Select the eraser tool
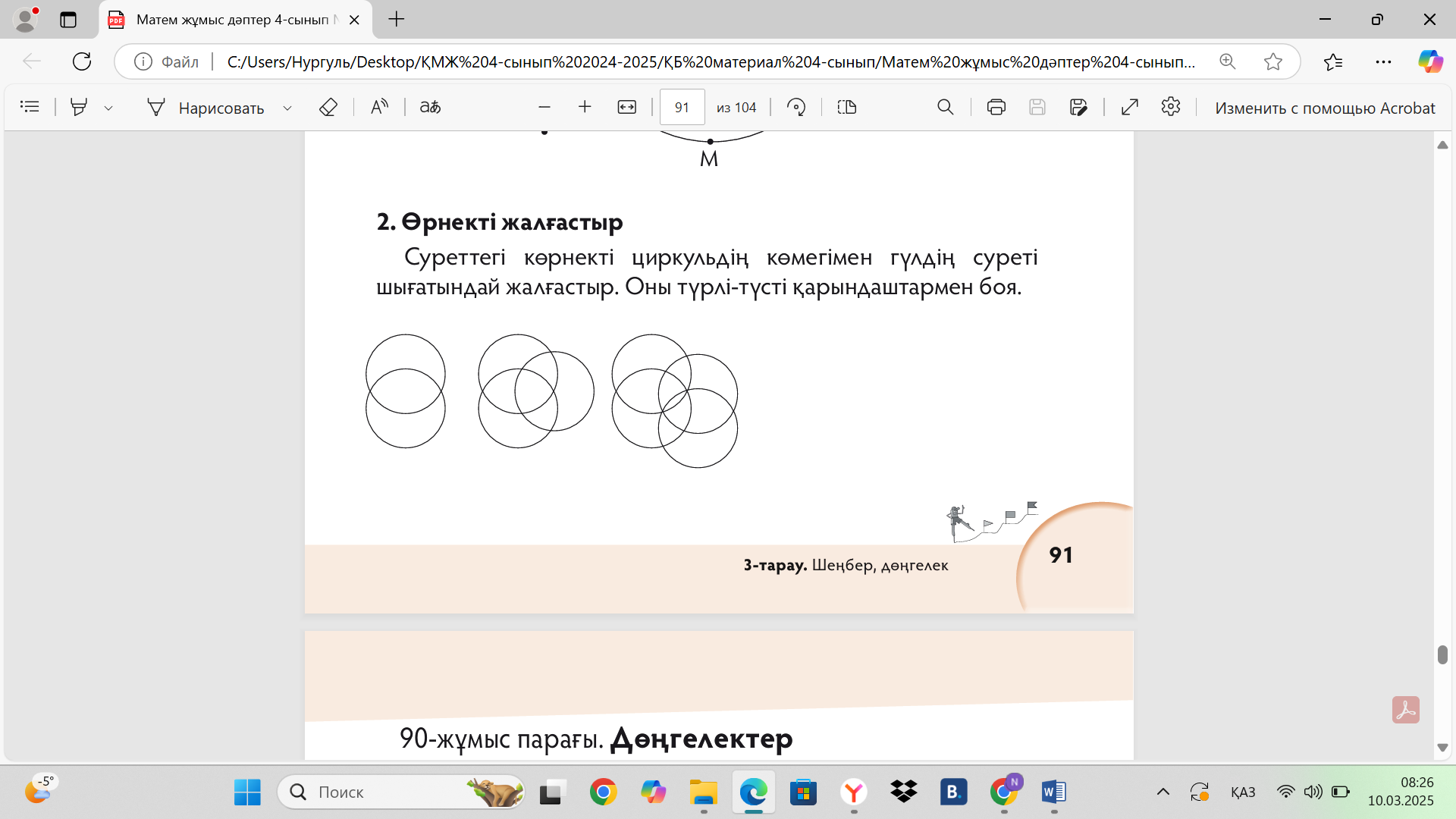Image resolution: width=1456 pixels, height=819 pixels. 328,107
